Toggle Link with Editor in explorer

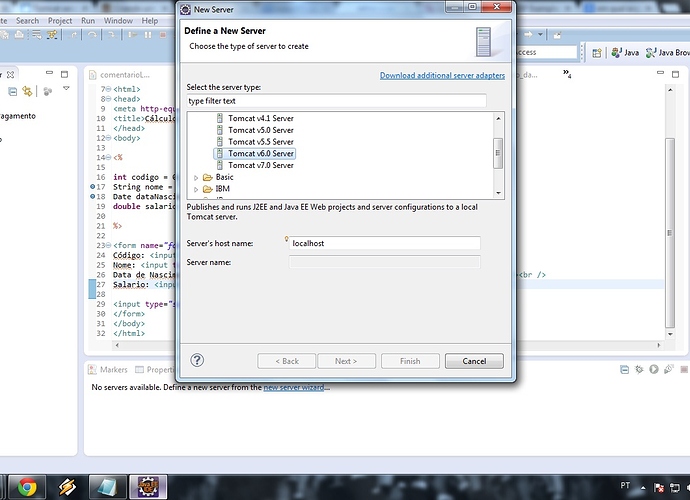[27, 92]
